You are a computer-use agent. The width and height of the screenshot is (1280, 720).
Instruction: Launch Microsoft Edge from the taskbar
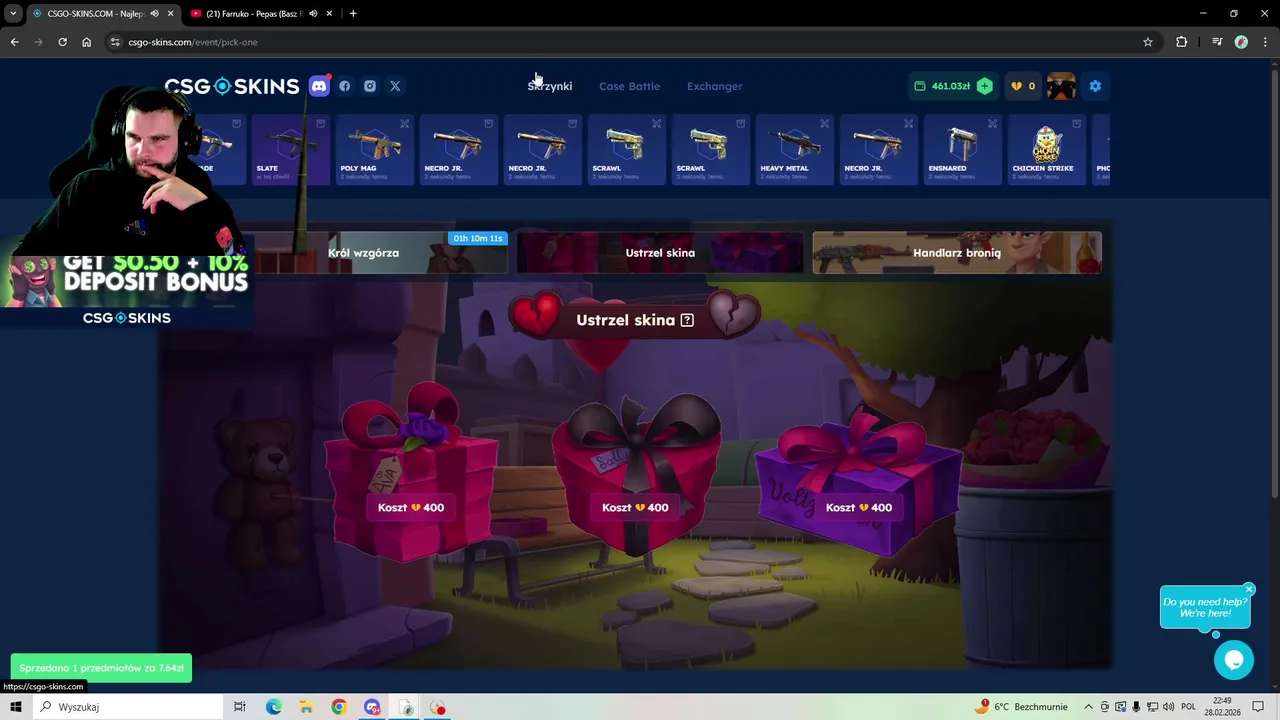(x=273, y=707)
